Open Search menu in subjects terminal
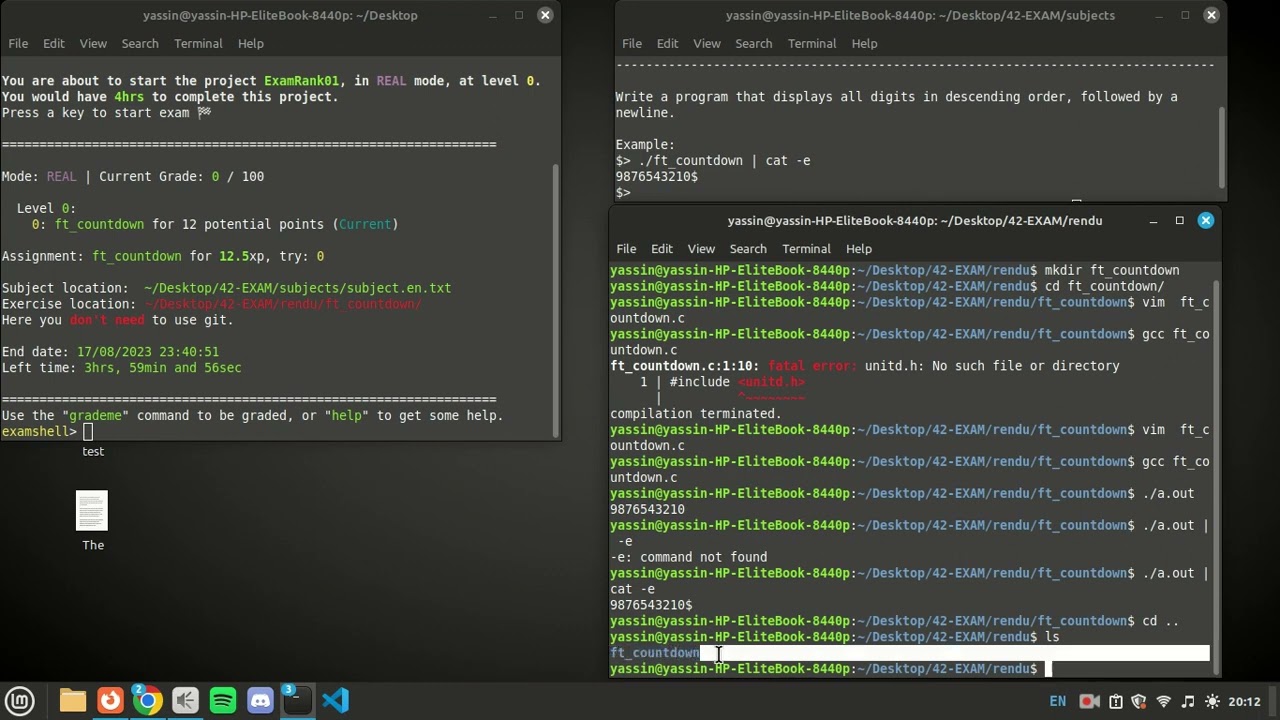The image size is (1280, 720). pos(754,44)
